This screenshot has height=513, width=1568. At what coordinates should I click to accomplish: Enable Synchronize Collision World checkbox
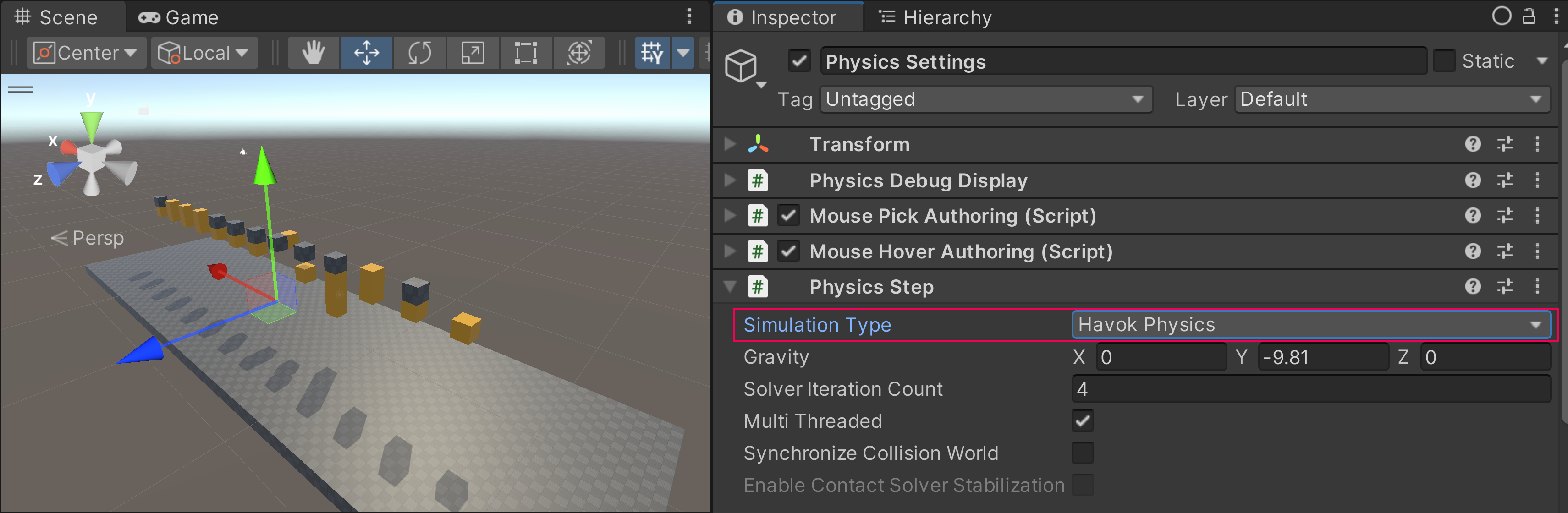point(1082,453)
